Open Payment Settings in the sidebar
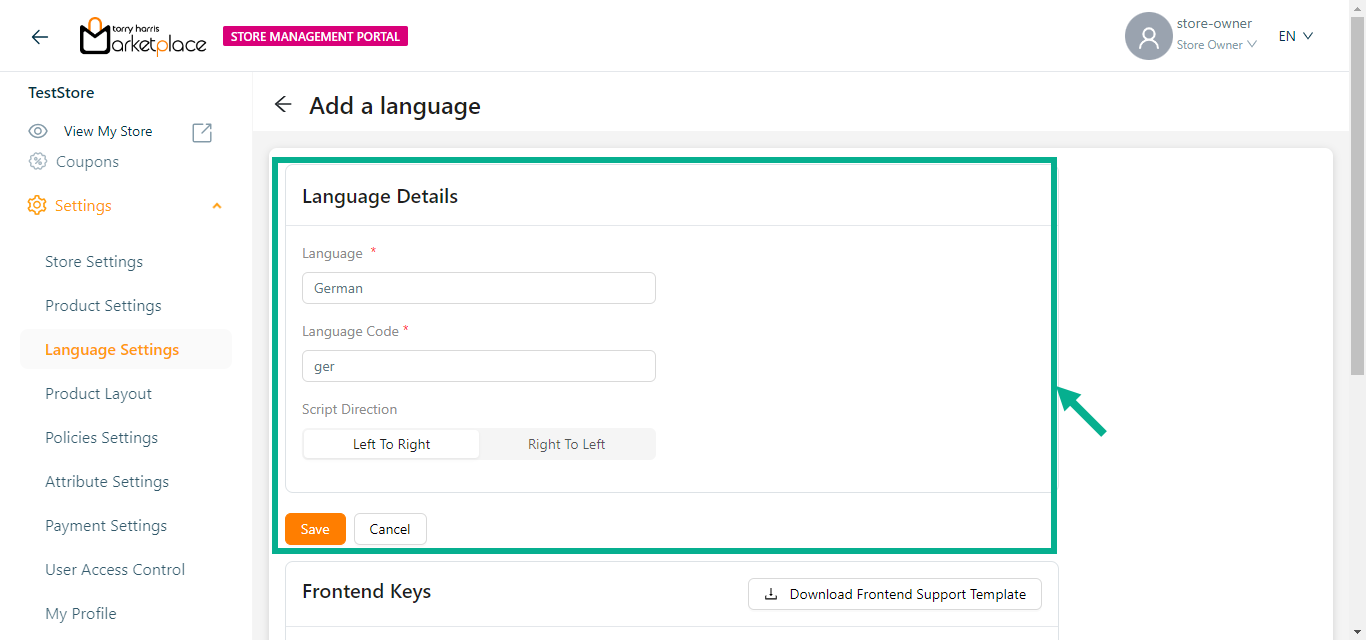1366x640 pixels. click(106, 526)
